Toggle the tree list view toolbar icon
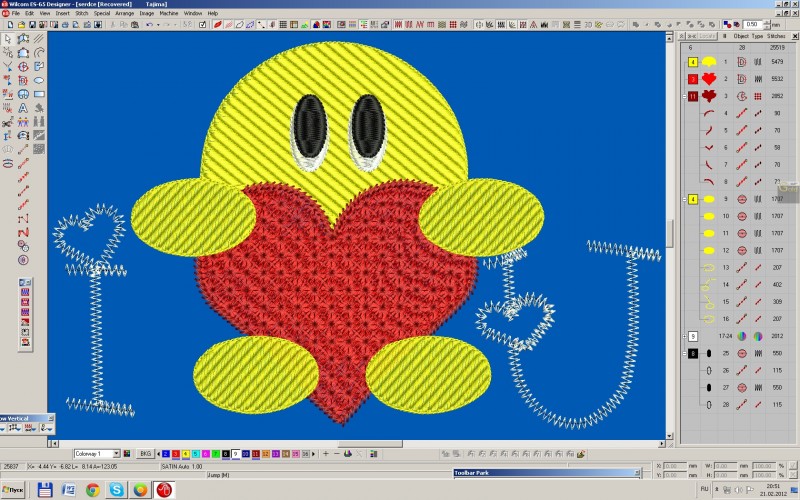Viewport: 800px width, 500px height. [363, 24]
